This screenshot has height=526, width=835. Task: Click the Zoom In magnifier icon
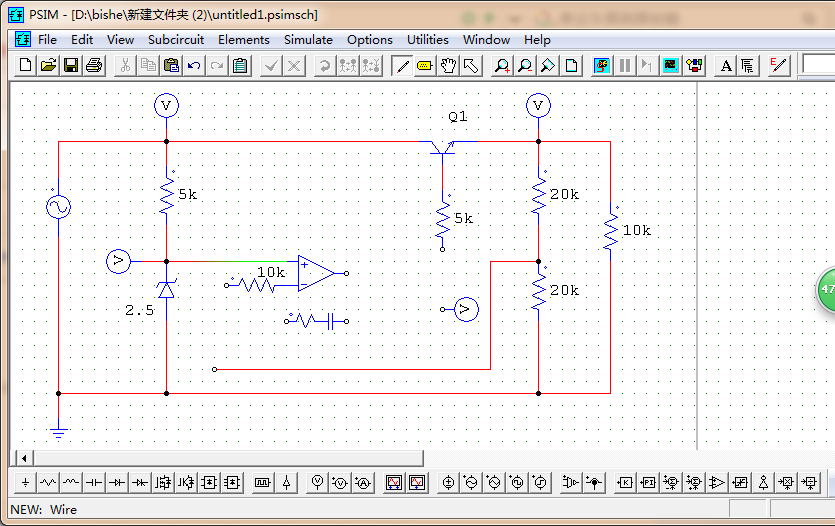pyautogui.click(x=502, y=66)
